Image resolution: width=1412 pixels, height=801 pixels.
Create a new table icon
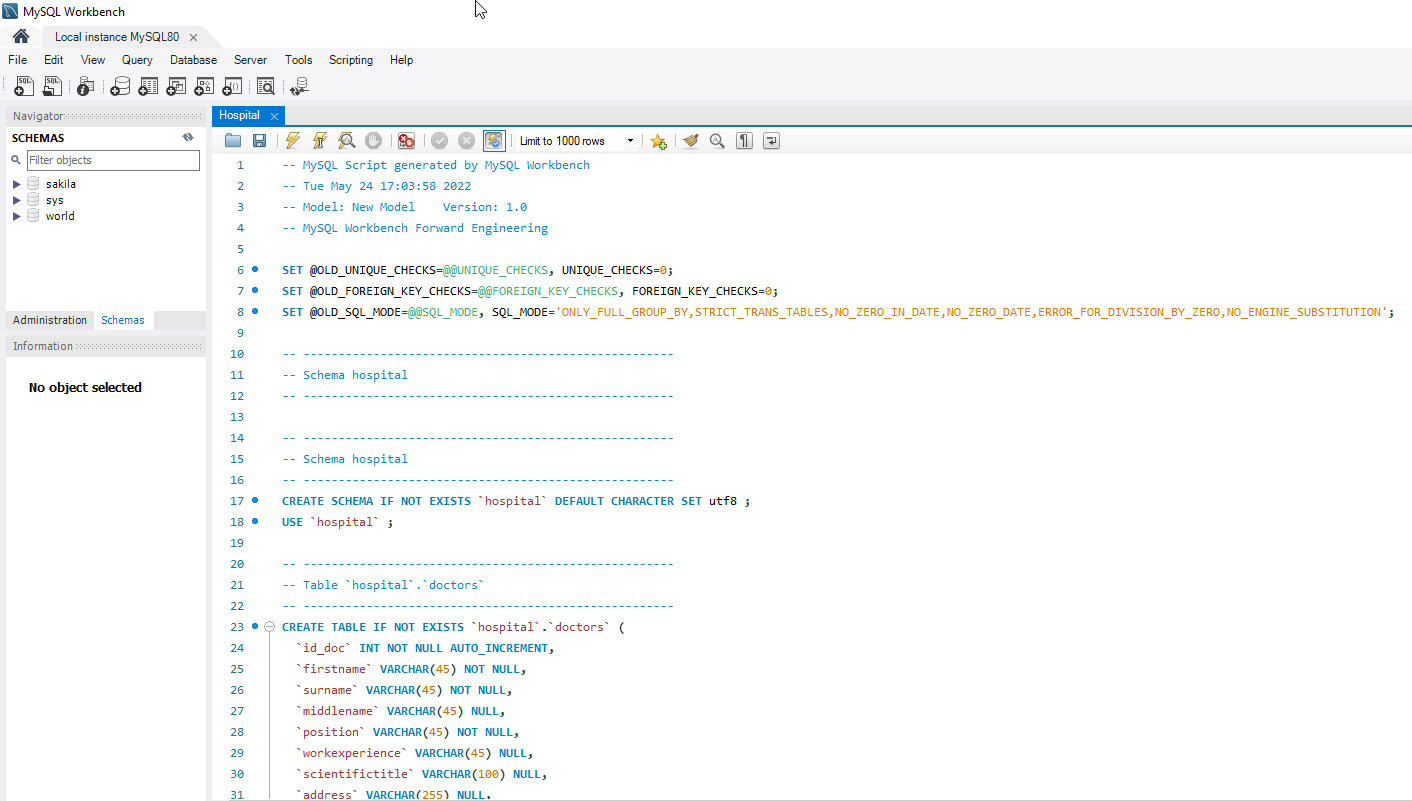coord(148,87)
